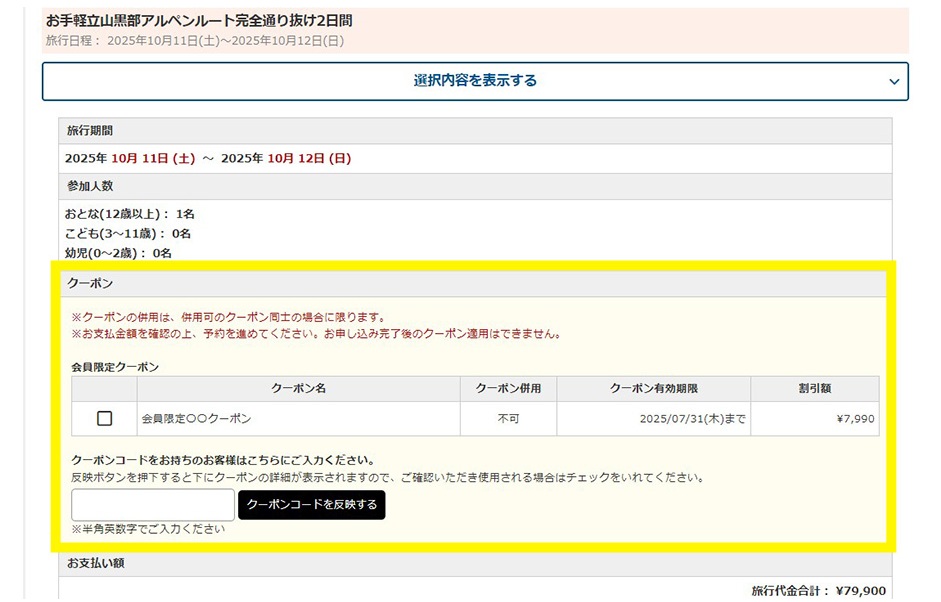Click the 会員限定クーポン label
This screenshot has height=602, width=941.
click(115, 367)
